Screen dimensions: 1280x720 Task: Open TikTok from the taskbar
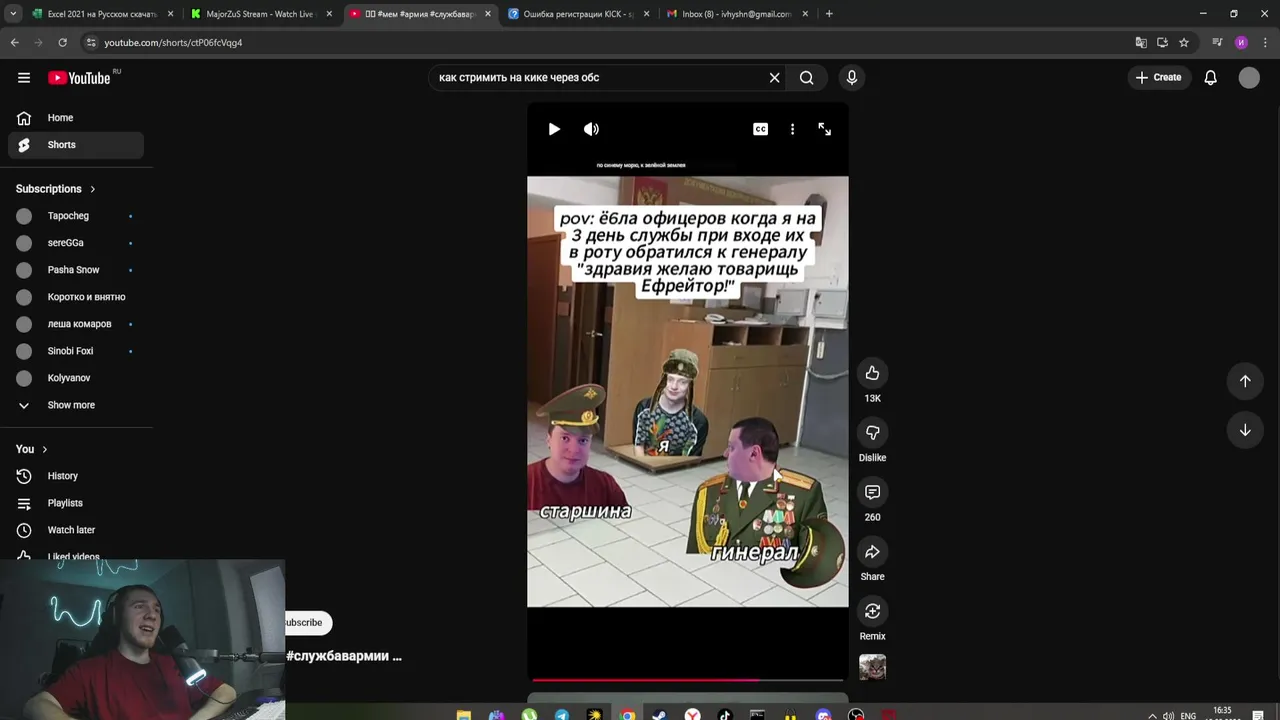coord(725,715)
